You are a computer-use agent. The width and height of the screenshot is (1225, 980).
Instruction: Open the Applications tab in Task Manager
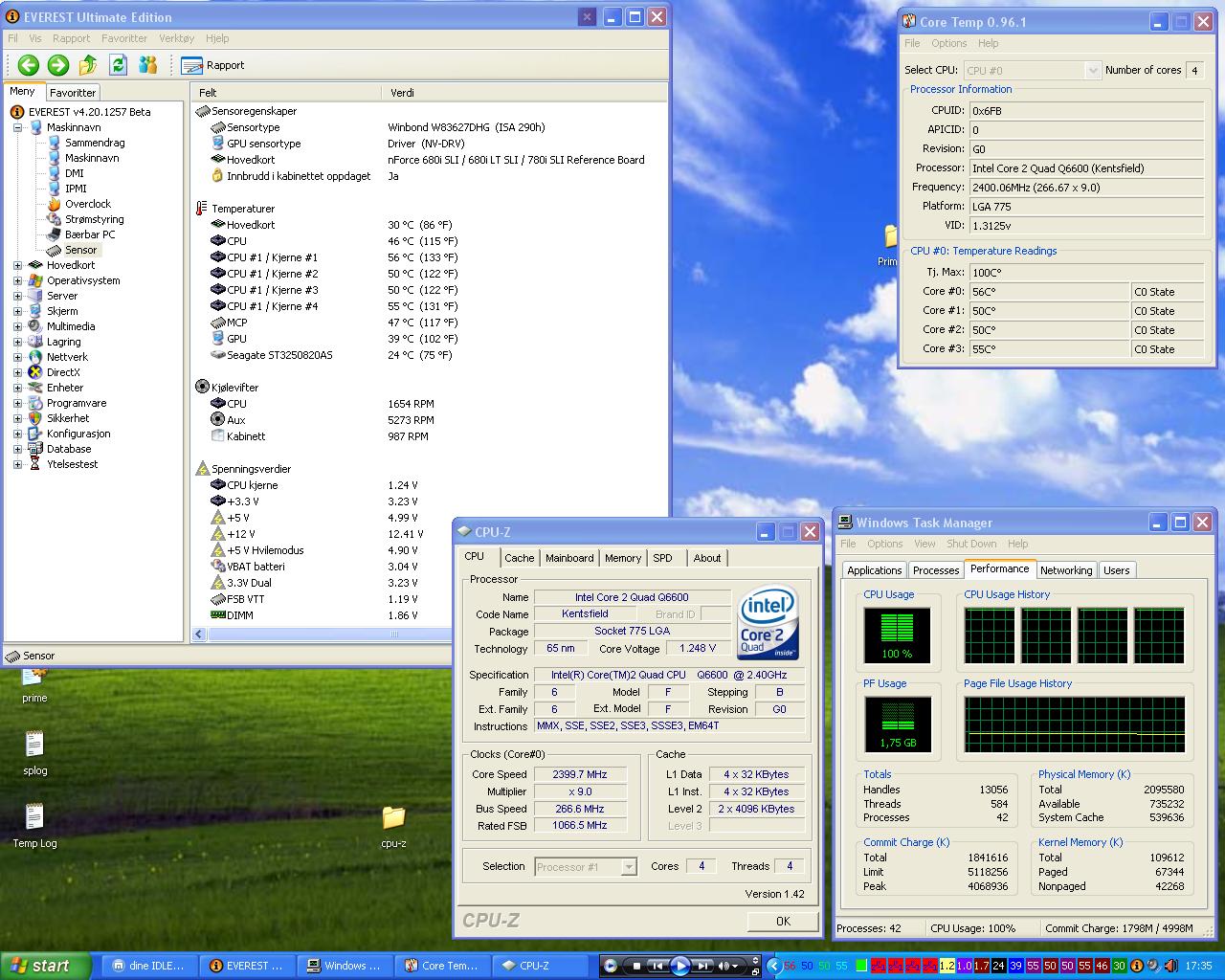[x=874, y=570]
